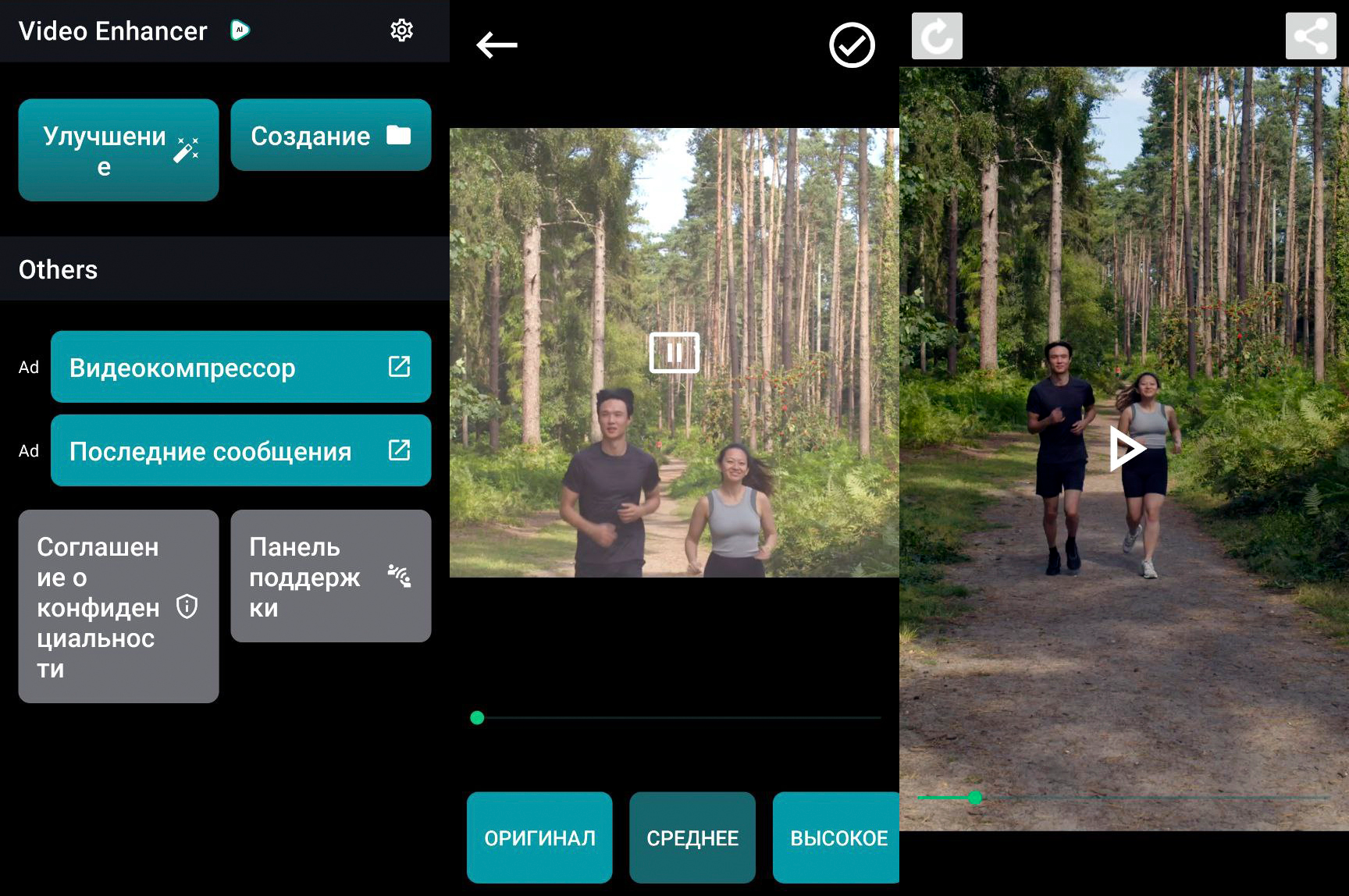
Task: Click folder icon on Создание button
Action: 399,135
